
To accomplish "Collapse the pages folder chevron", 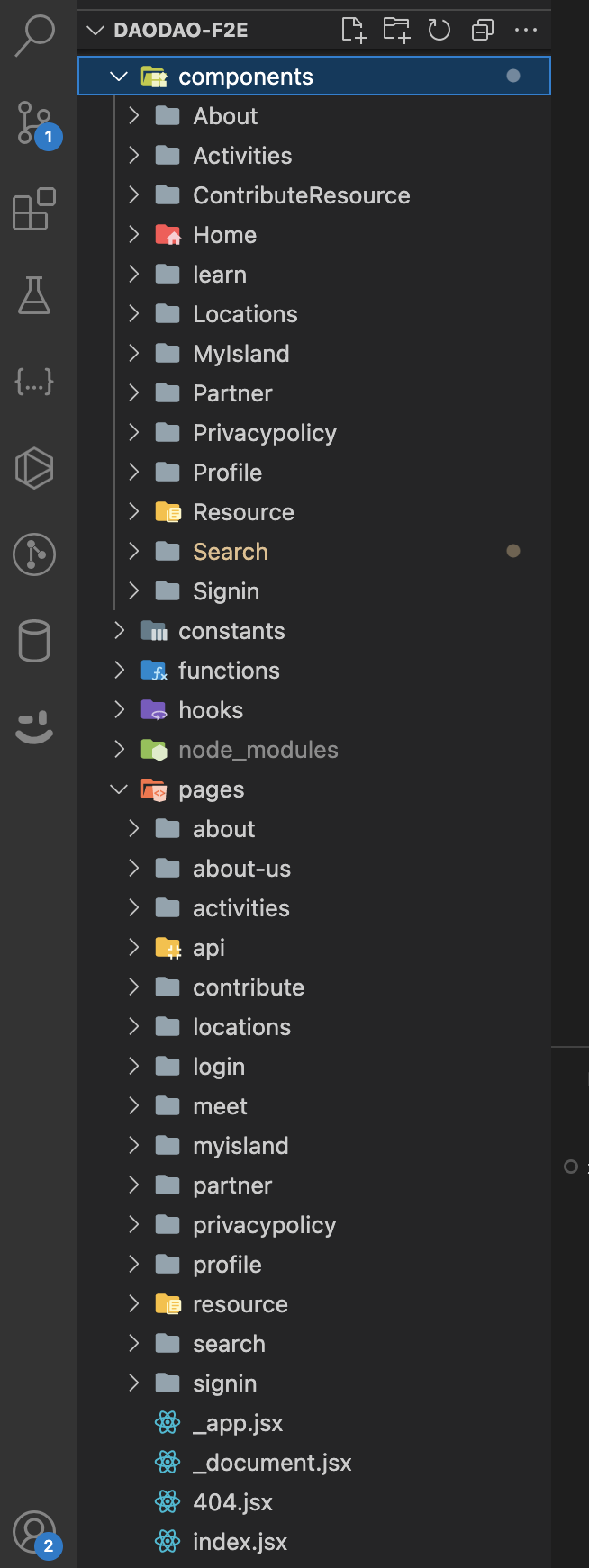I will 119,789.
